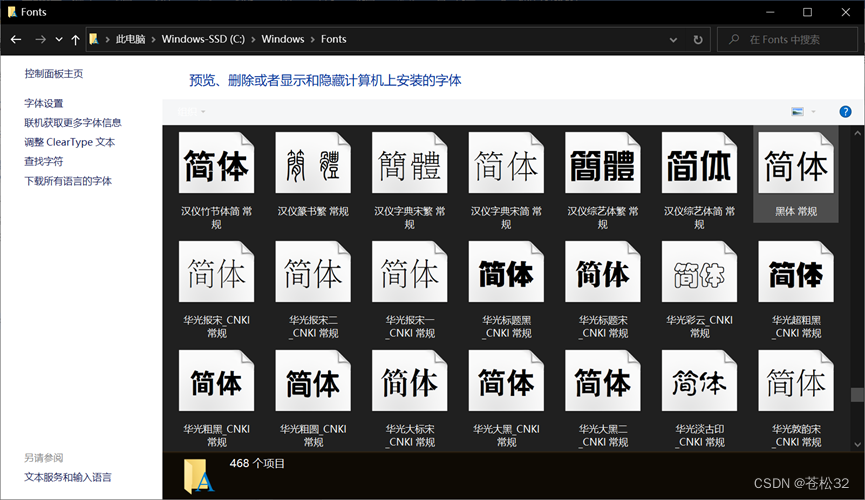The width and height of the screenshot is (865, 500).
Task: Select the 华光标题黑_CNKI 常规 font icon
Action: 506,272
